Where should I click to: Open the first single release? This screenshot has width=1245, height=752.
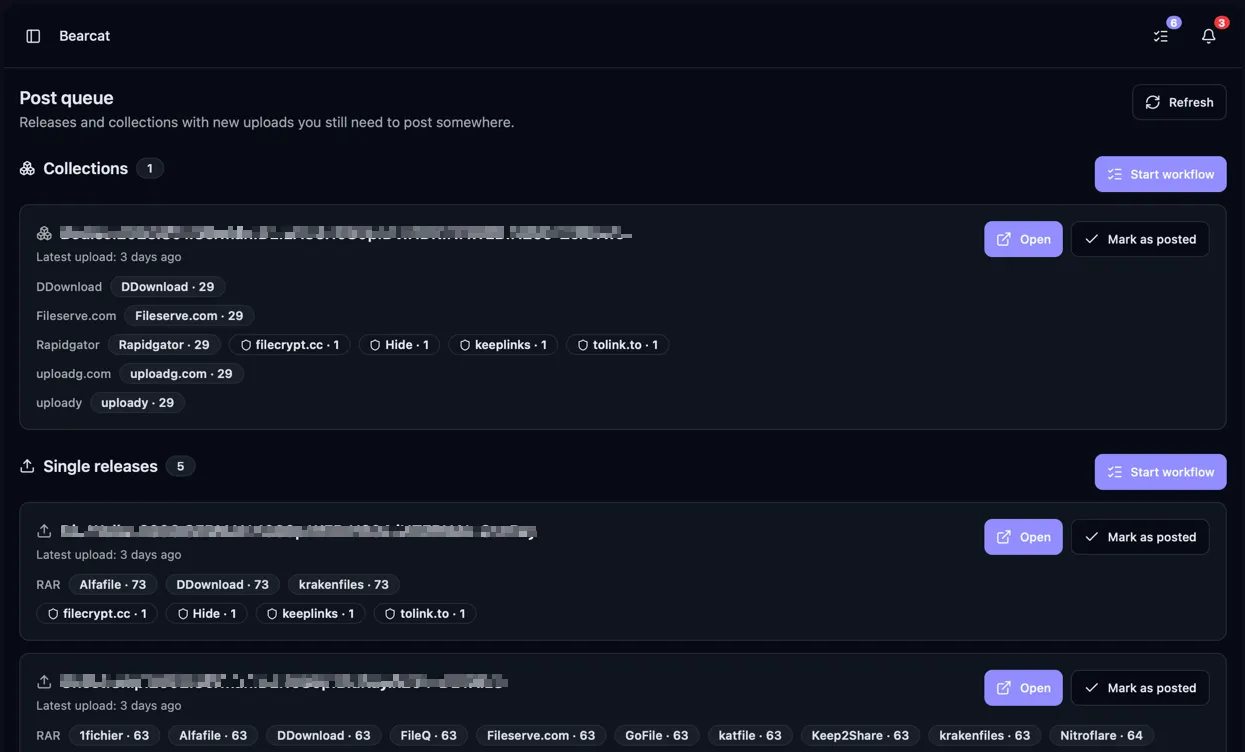coord(1023,537)
